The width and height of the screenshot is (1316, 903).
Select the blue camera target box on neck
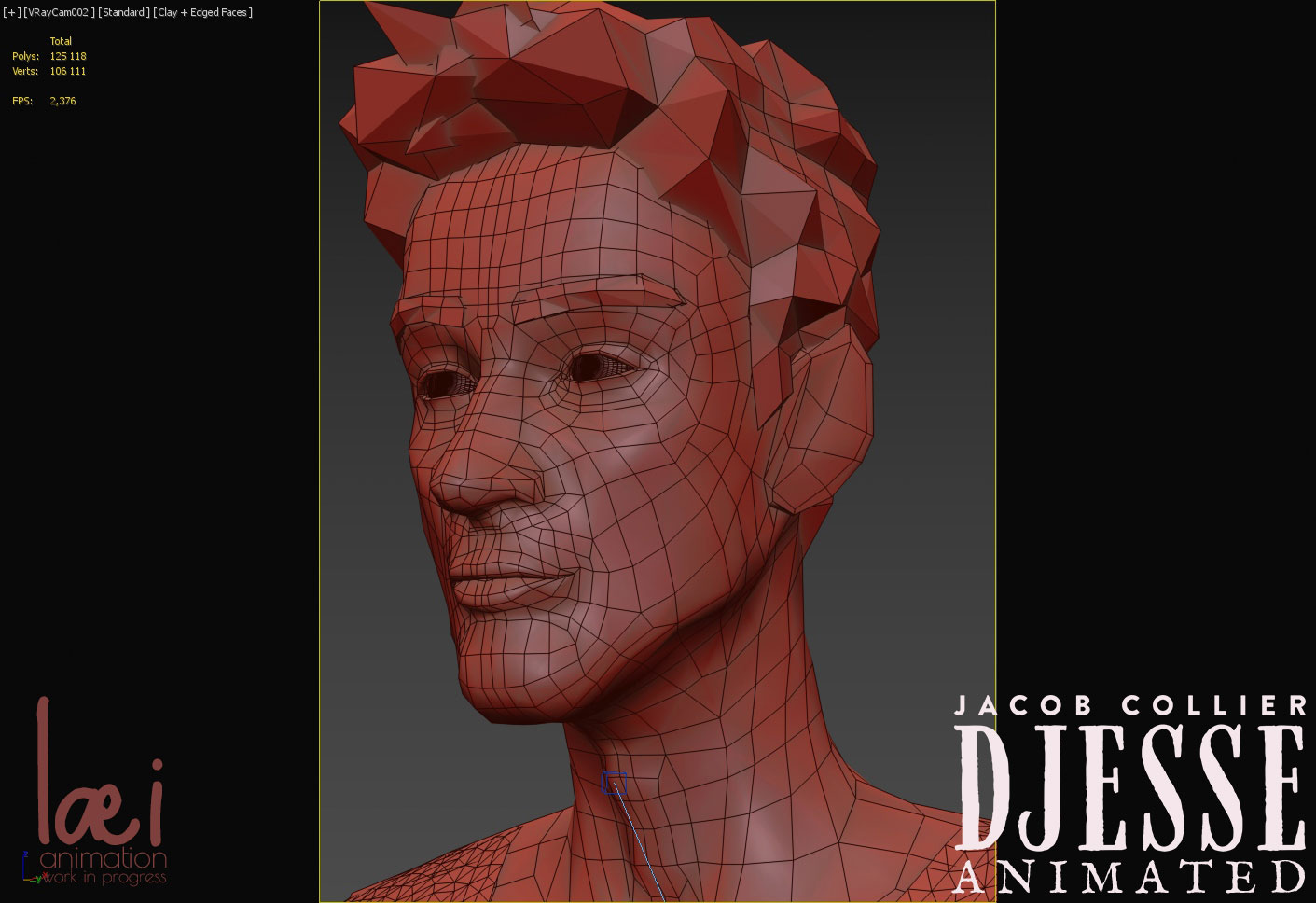[x=613, y=783]
